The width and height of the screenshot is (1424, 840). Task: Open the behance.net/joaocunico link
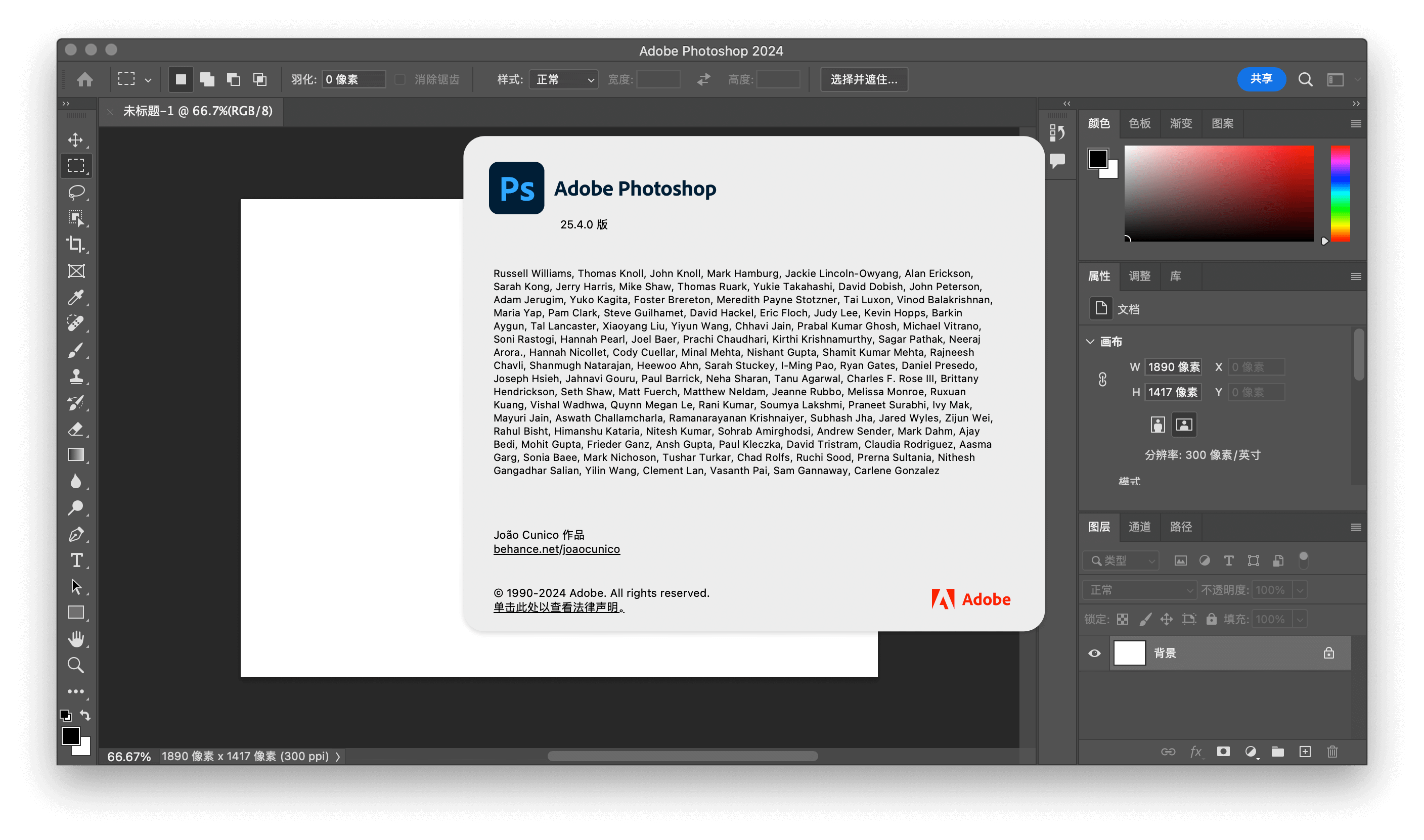click(557, 549)
